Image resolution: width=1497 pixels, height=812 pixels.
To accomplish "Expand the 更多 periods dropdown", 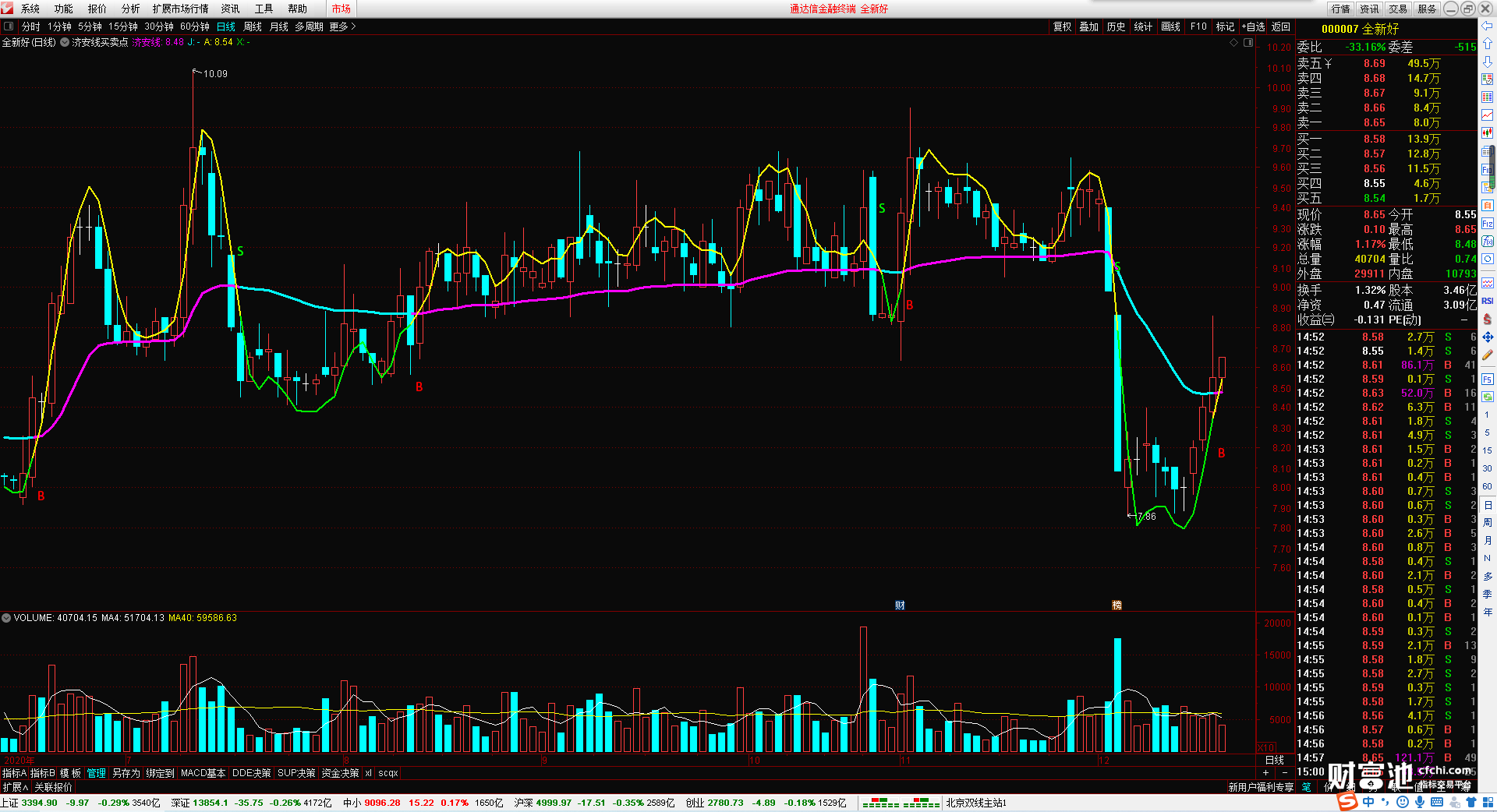I will click(x=342, y=26).
